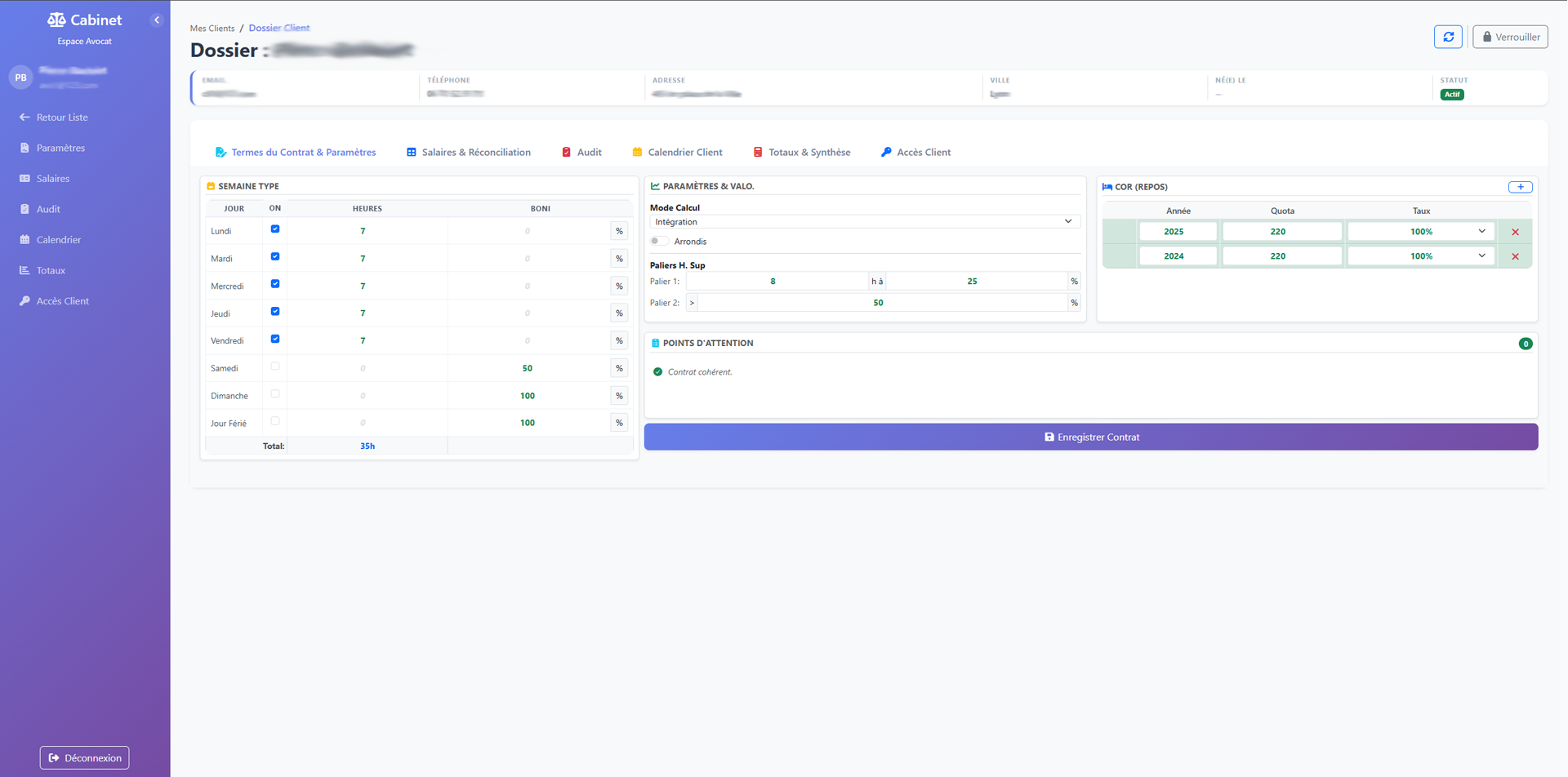Uncheck the Lundi working day checkbox
This screenshot has width=1568, height=777.
(x=275, y=229)
